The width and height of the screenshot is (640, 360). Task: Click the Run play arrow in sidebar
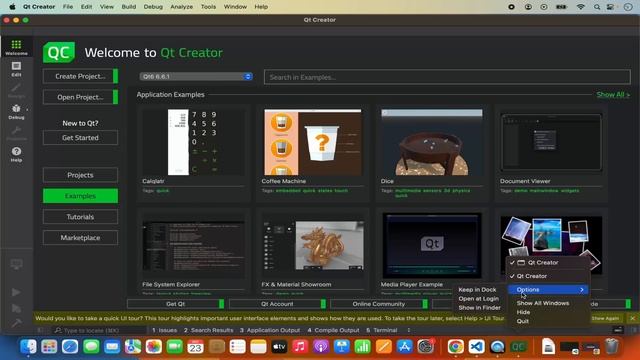pos(16,292)
